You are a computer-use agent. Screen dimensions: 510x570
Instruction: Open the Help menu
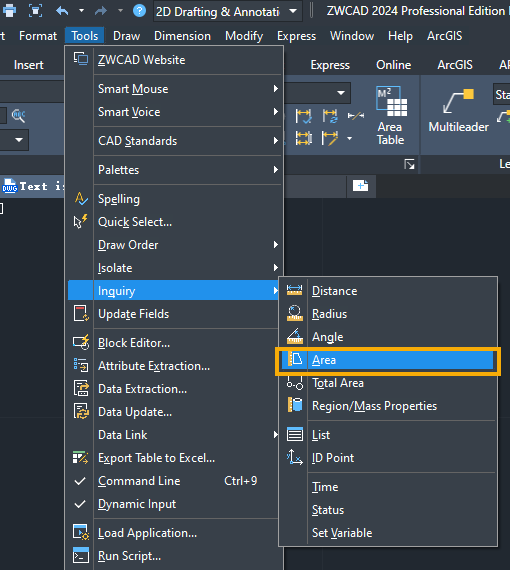click(x=400, y=36)
